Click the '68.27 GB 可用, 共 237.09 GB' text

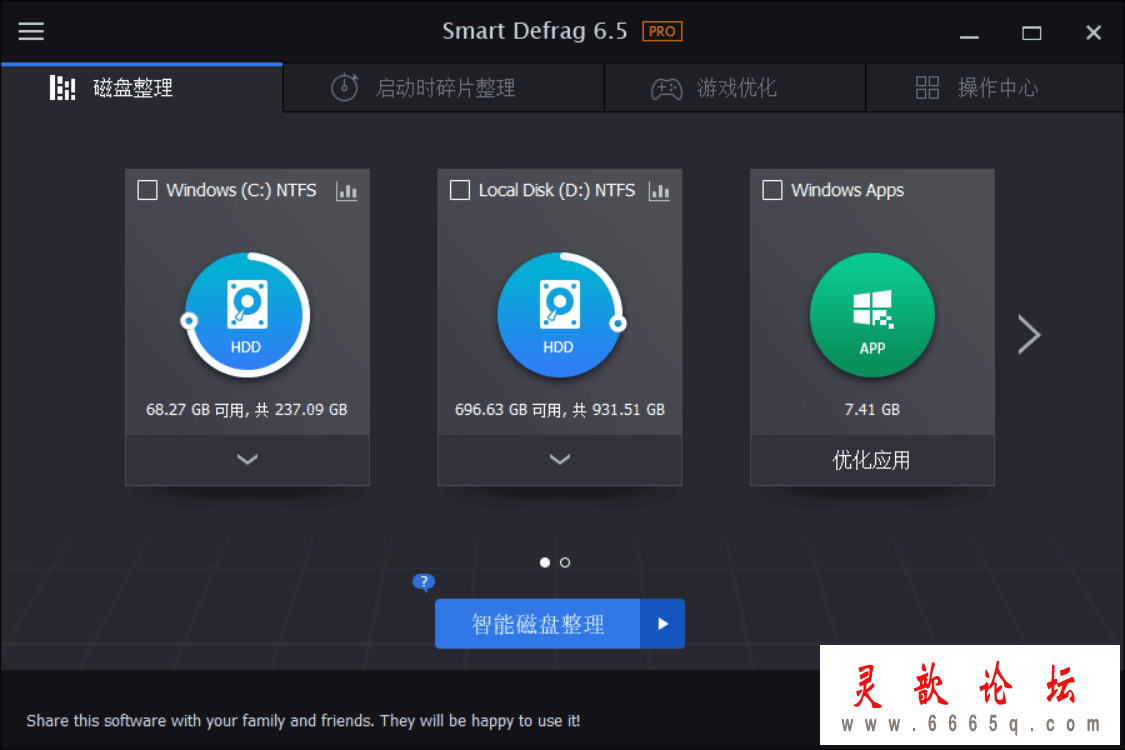(x=247, y=410)
